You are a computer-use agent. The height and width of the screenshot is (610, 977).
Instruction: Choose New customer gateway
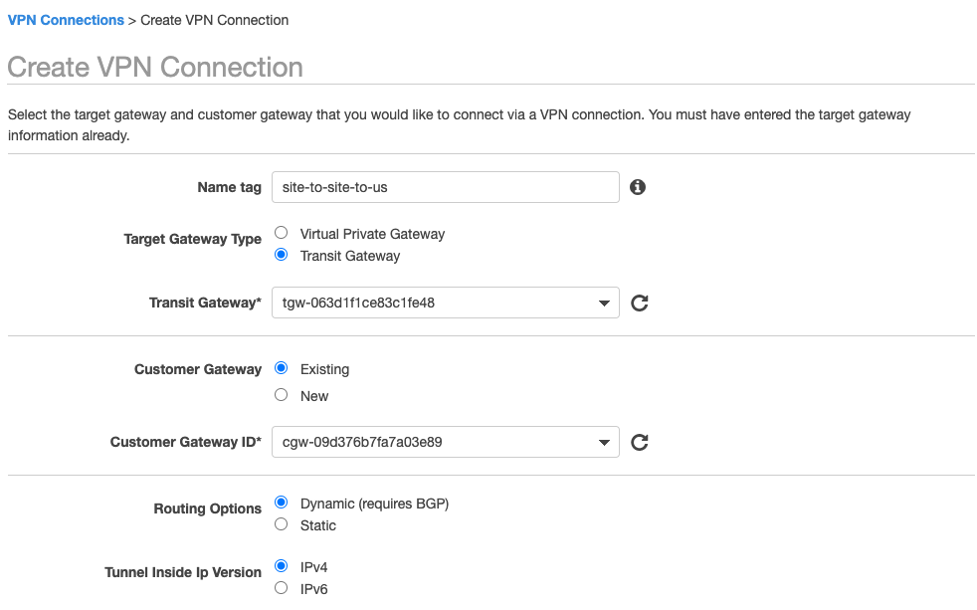(x=281, y=395)
